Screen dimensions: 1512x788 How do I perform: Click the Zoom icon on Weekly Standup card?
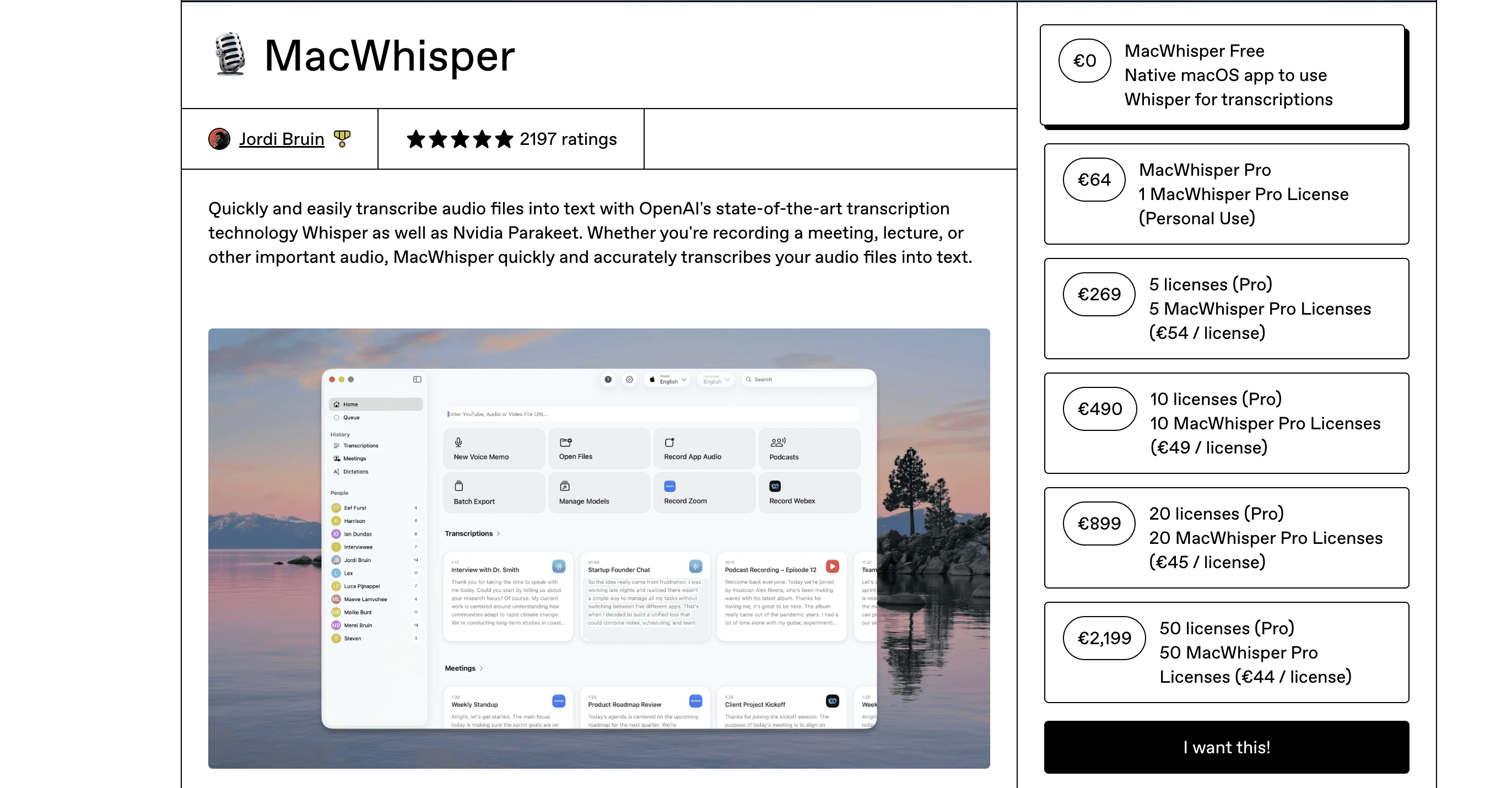point(559,700)
